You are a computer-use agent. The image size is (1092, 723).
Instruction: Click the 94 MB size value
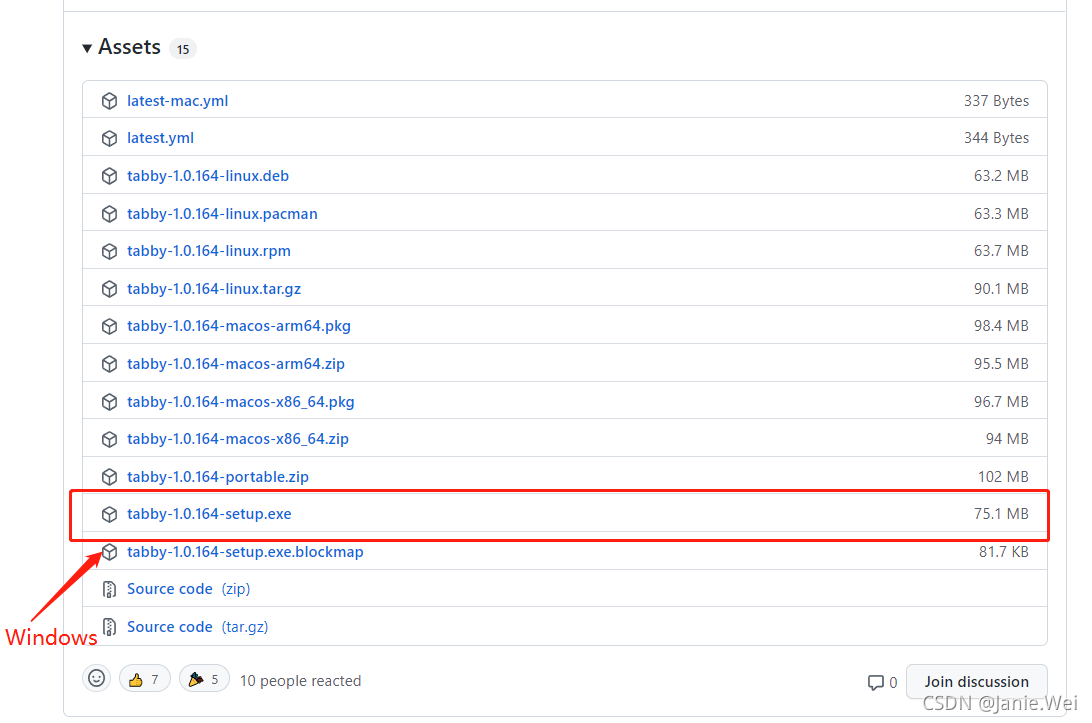pos(1007,440)
